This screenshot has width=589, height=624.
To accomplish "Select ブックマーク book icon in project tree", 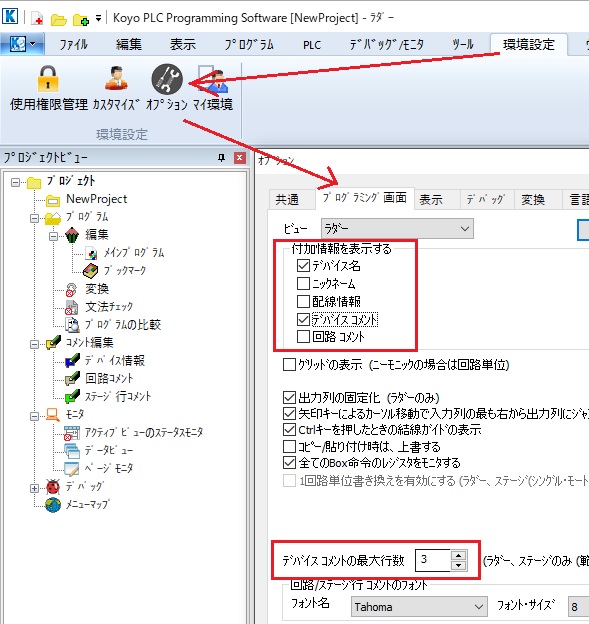I will pos(91,271).
